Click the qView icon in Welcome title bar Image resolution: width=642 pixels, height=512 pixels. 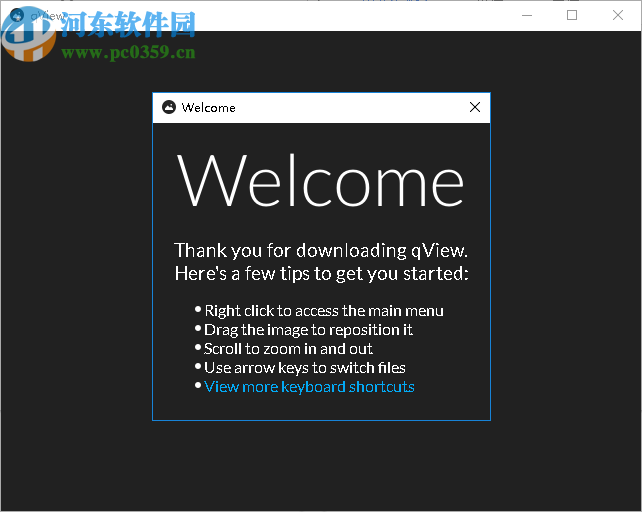click(x=169, y=107)
